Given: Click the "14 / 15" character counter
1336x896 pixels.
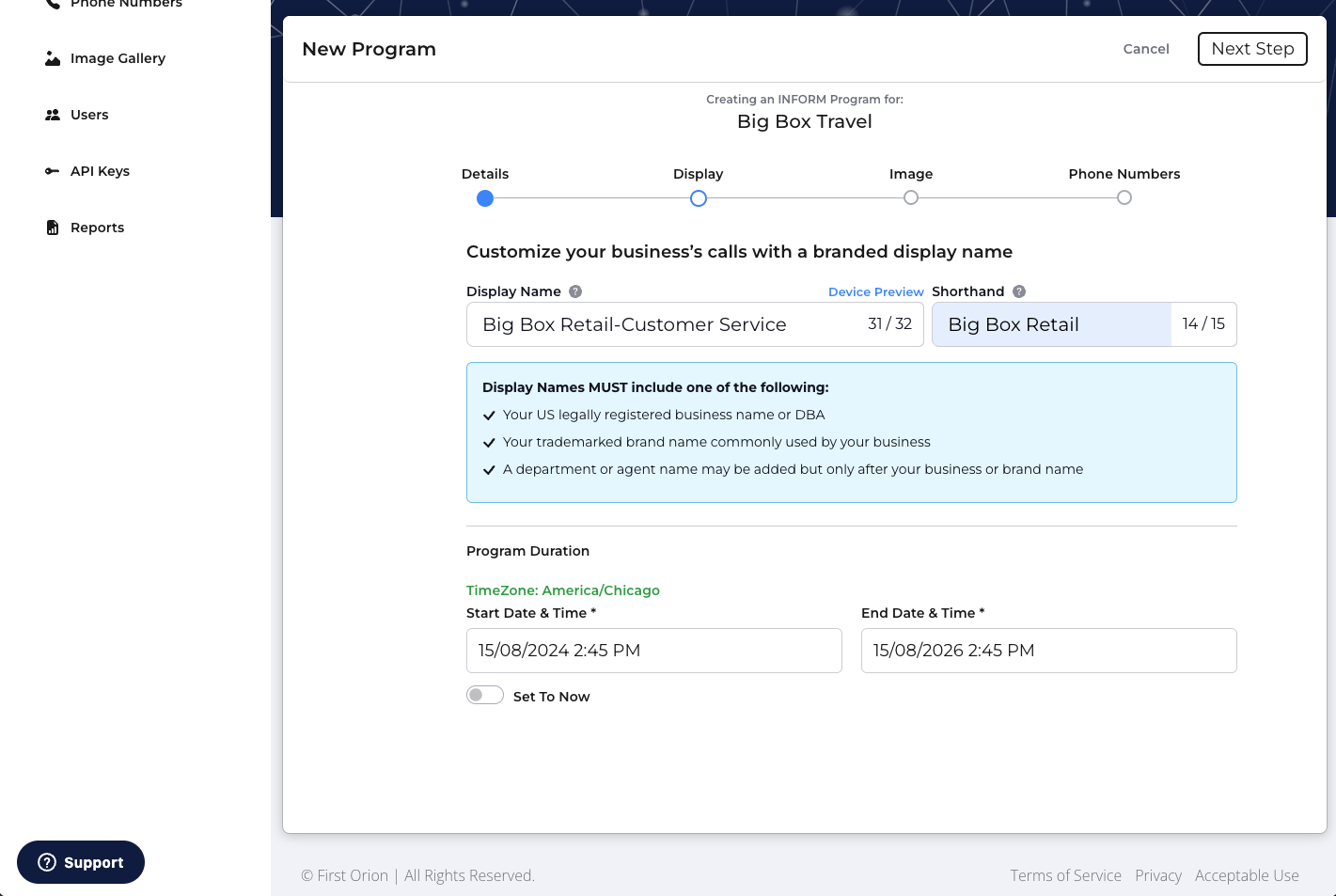Looking at the screenshot, I should [x=1203, y=323].
